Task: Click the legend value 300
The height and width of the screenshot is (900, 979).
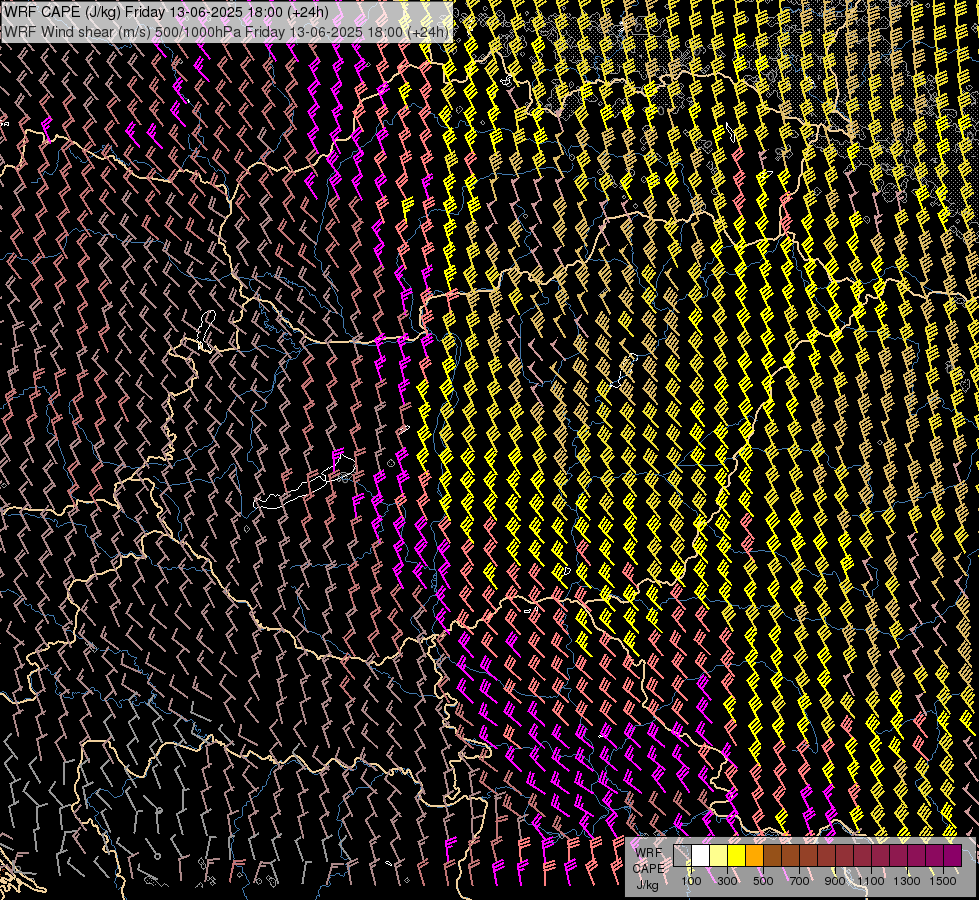Action: point(727,881)
